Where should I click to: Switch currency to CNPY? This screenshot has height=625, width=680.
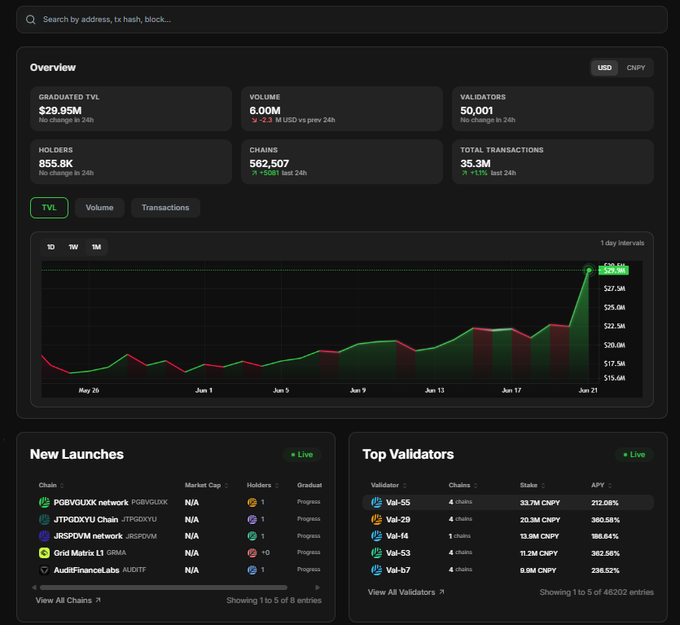pyautogui.click(x=636, y=68)
